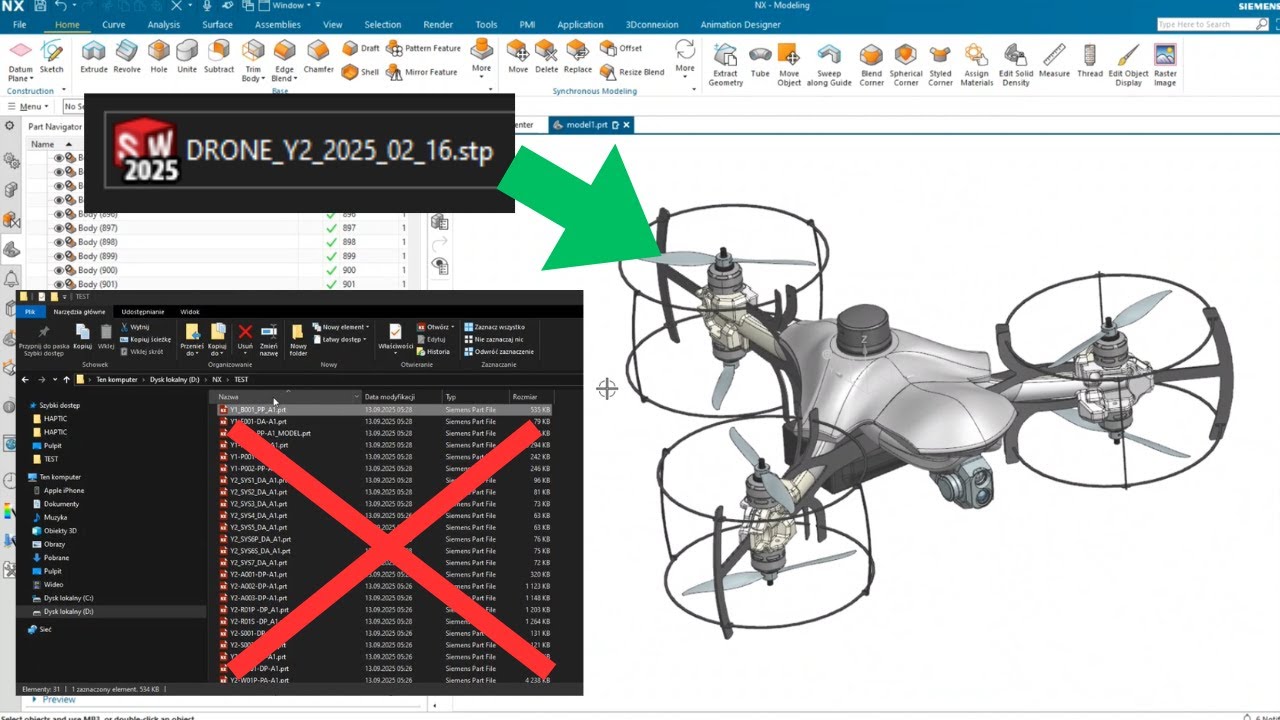Click Explorer back navigation arrow

pos(26,380)
